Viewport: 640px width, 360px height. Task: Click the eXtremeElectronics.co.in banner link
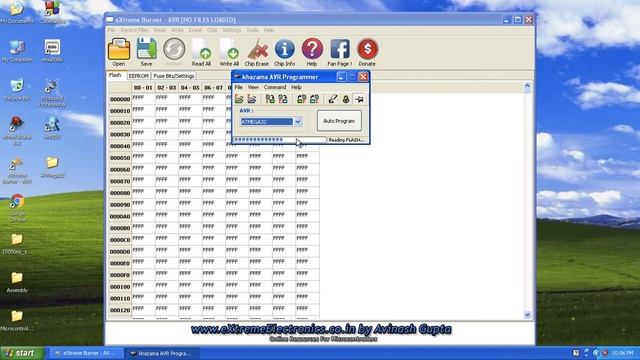click(x=321, y=329)
